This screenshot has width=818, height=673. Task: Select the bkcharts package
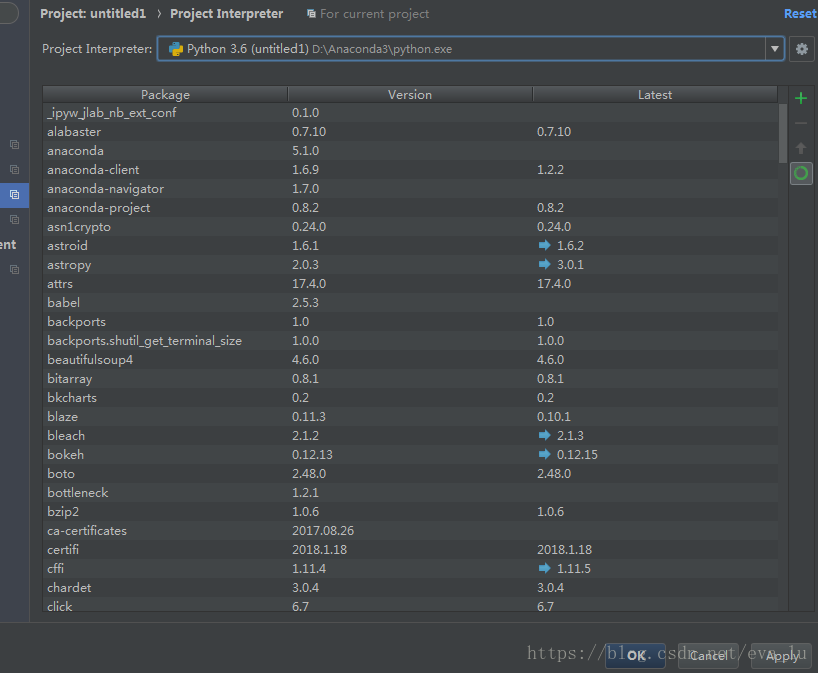[x=72, y=398]
